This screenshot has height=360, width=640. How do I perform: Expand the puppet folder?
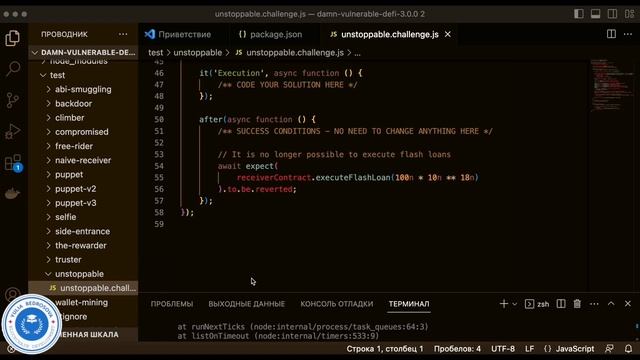tap(84, 174)
